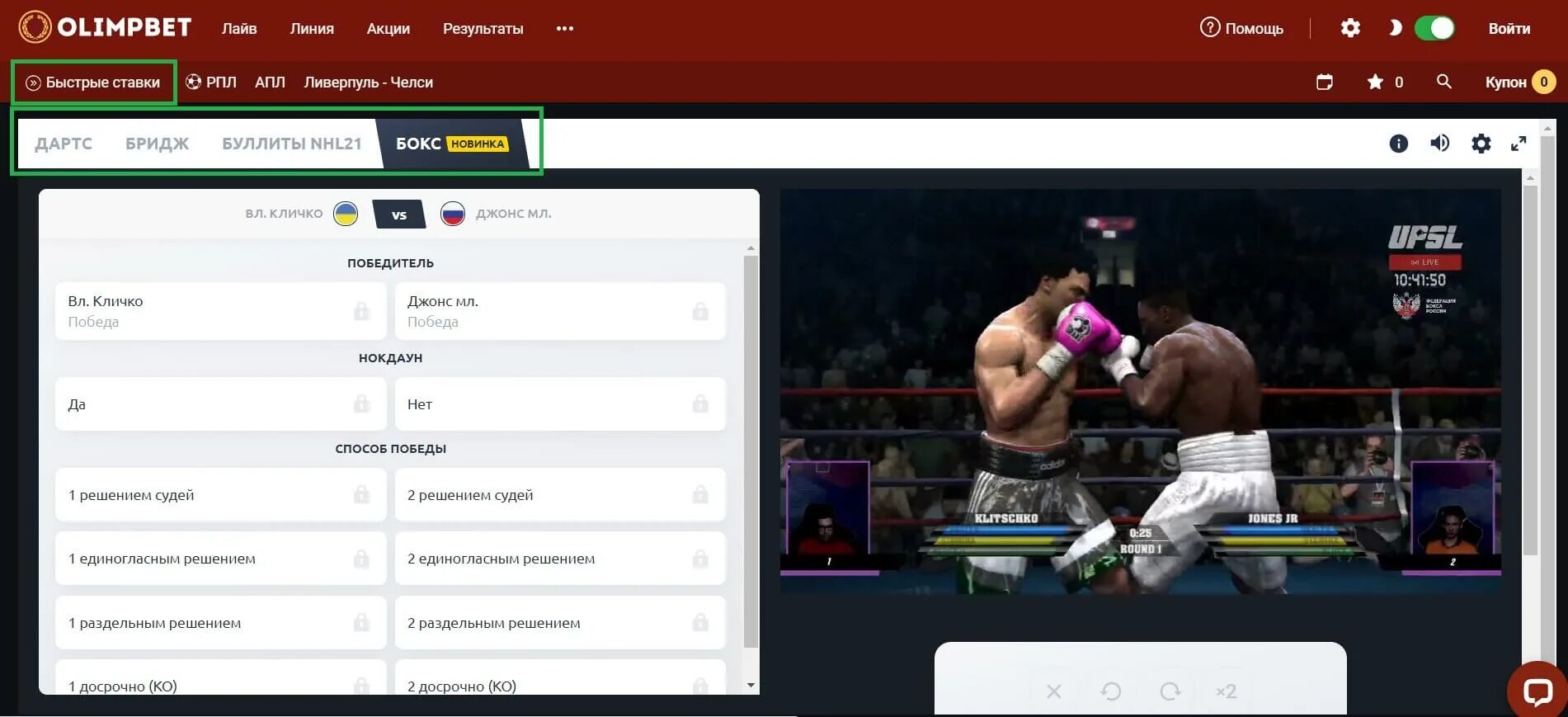Click the Russia flag icon

coord(453,215)
